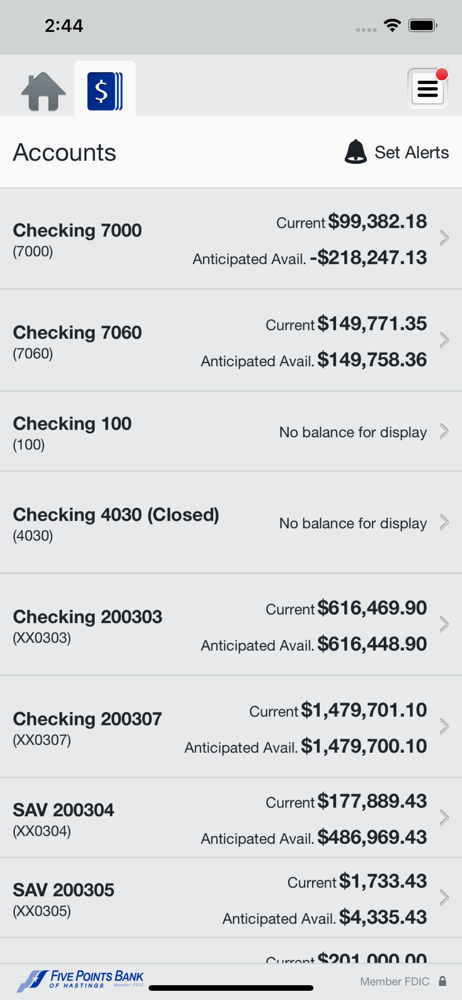Screen dimensions: 462x1000
Task: Expand Checking 200303 chevron arrow
Action: click(x=444, y=624)
